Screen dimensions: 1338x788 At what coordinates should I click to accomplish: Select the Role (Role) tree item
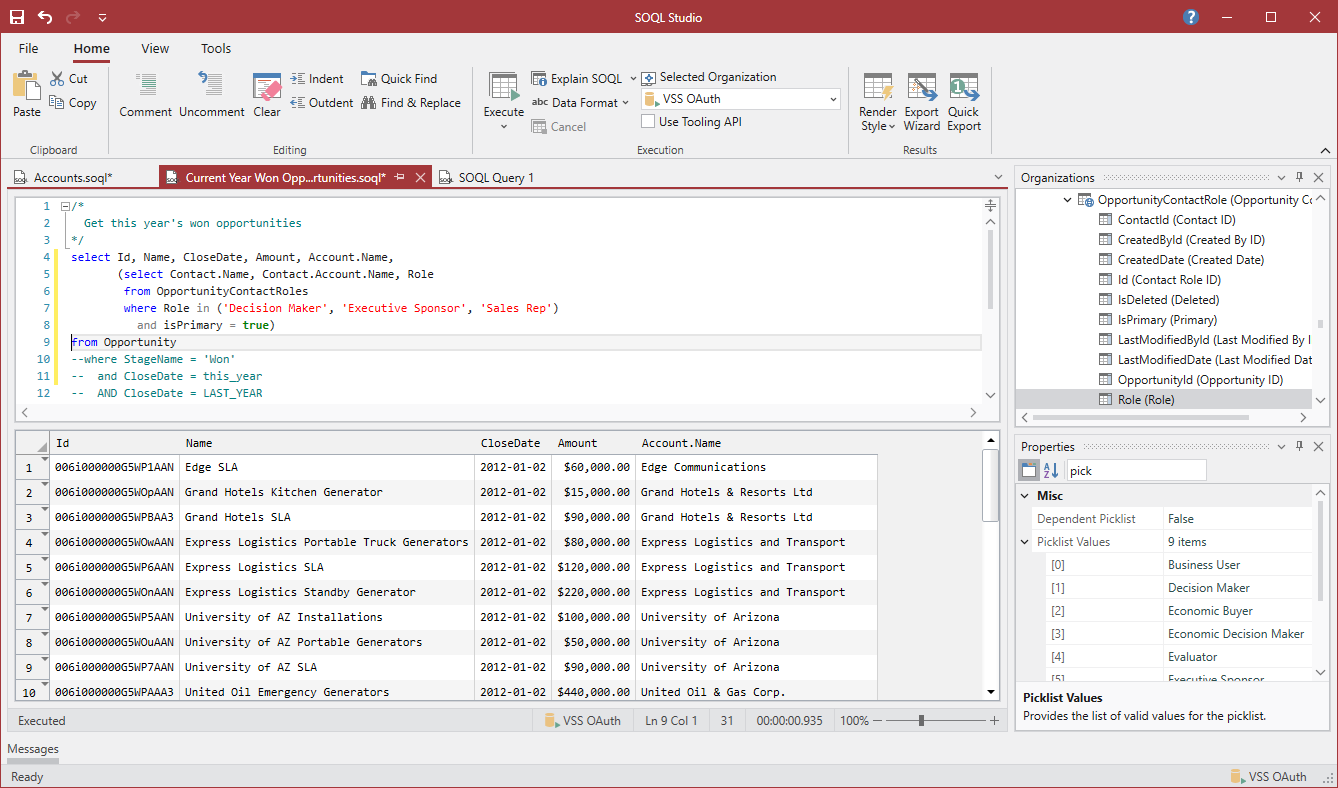[1146, 400]
